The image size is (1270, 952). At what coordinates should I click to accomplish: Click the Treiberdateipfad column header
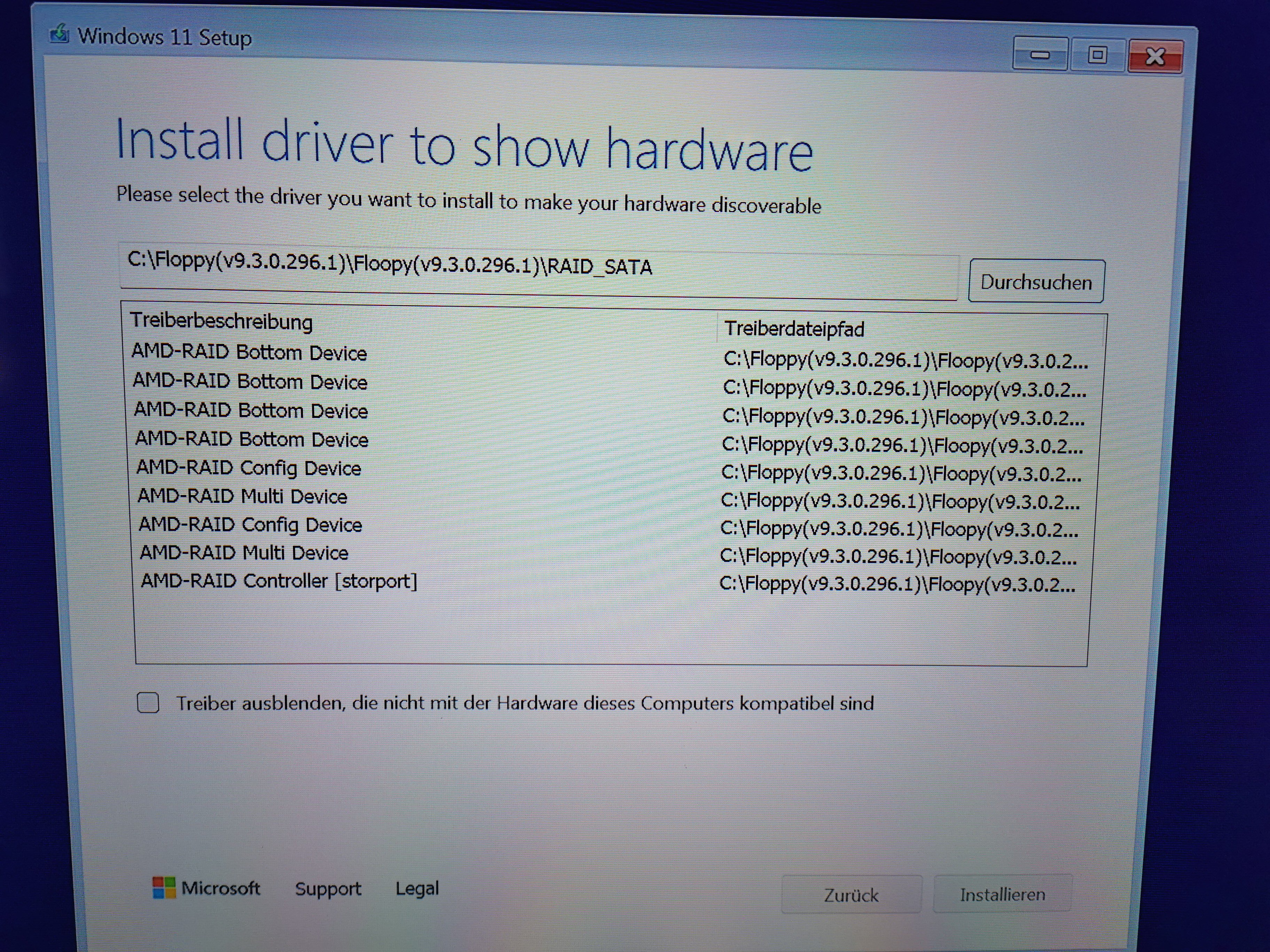[794, 329]
